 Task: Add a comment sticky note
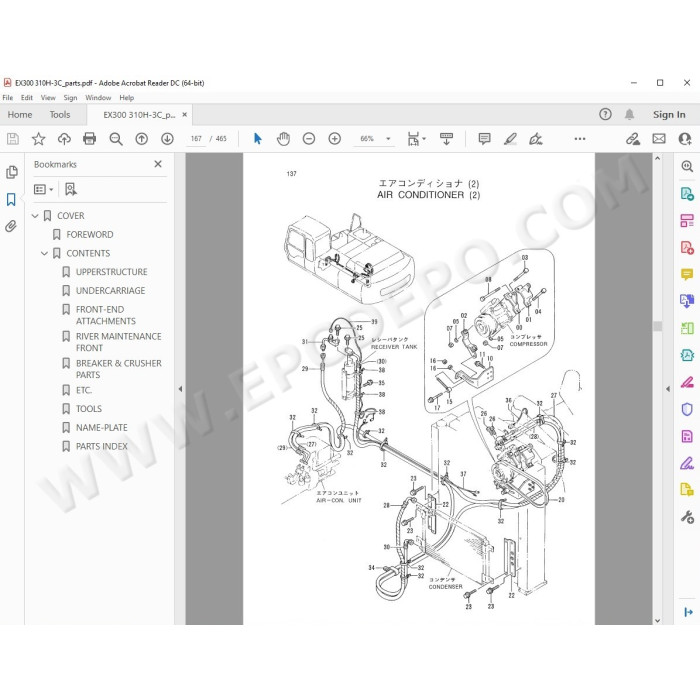click(x=484, y=139)
